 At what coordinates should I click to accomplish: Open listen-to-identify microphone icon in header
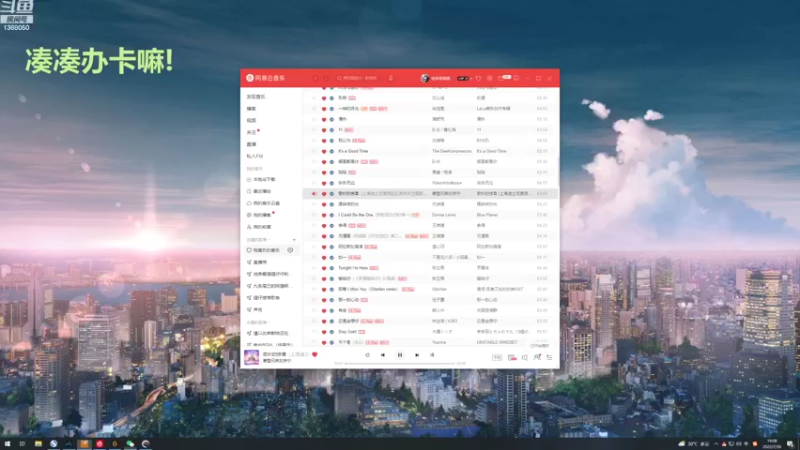point(391,78)
